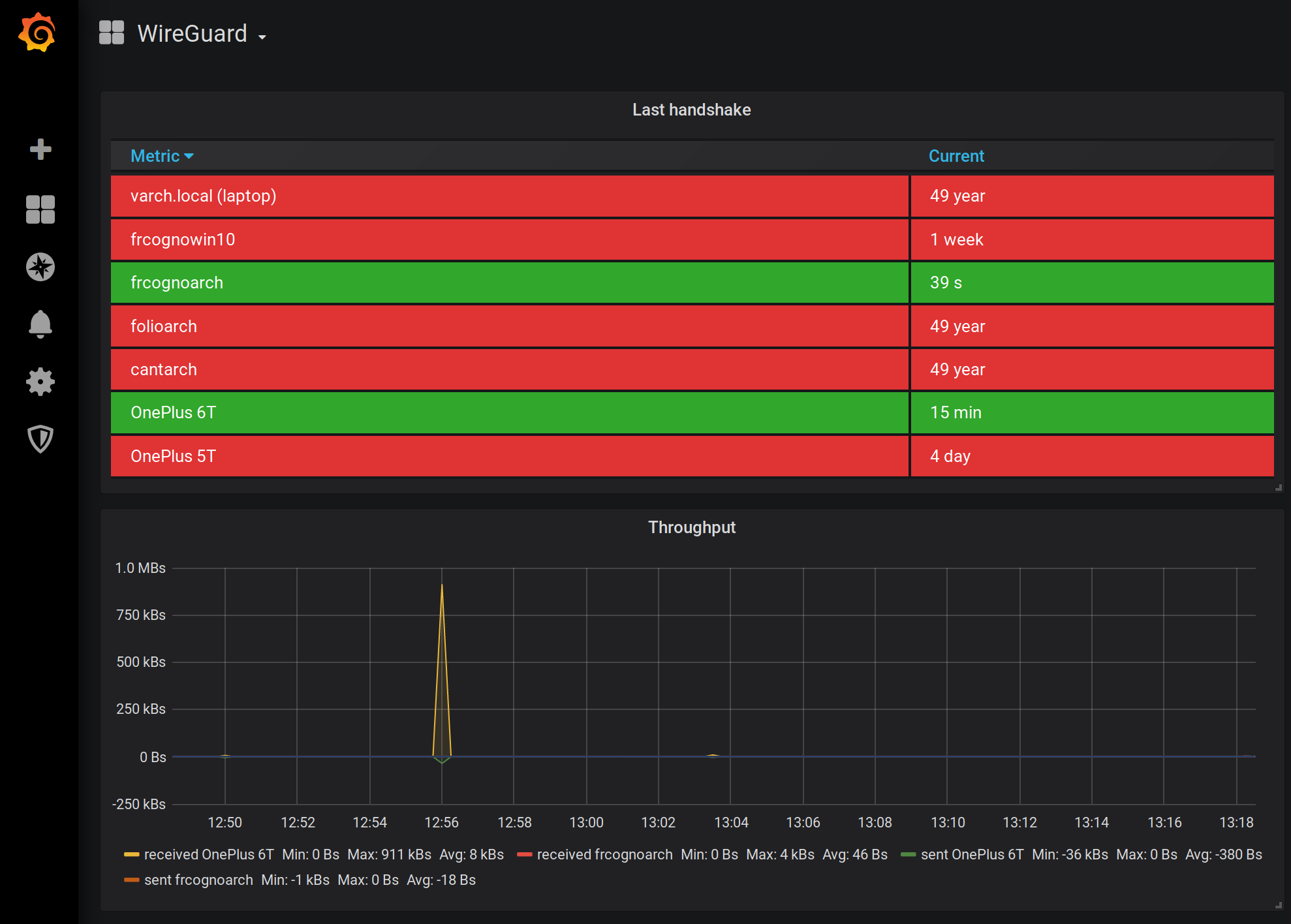Open the Configuration gear icon
1291x924 pixels.
tap(40, 382)
